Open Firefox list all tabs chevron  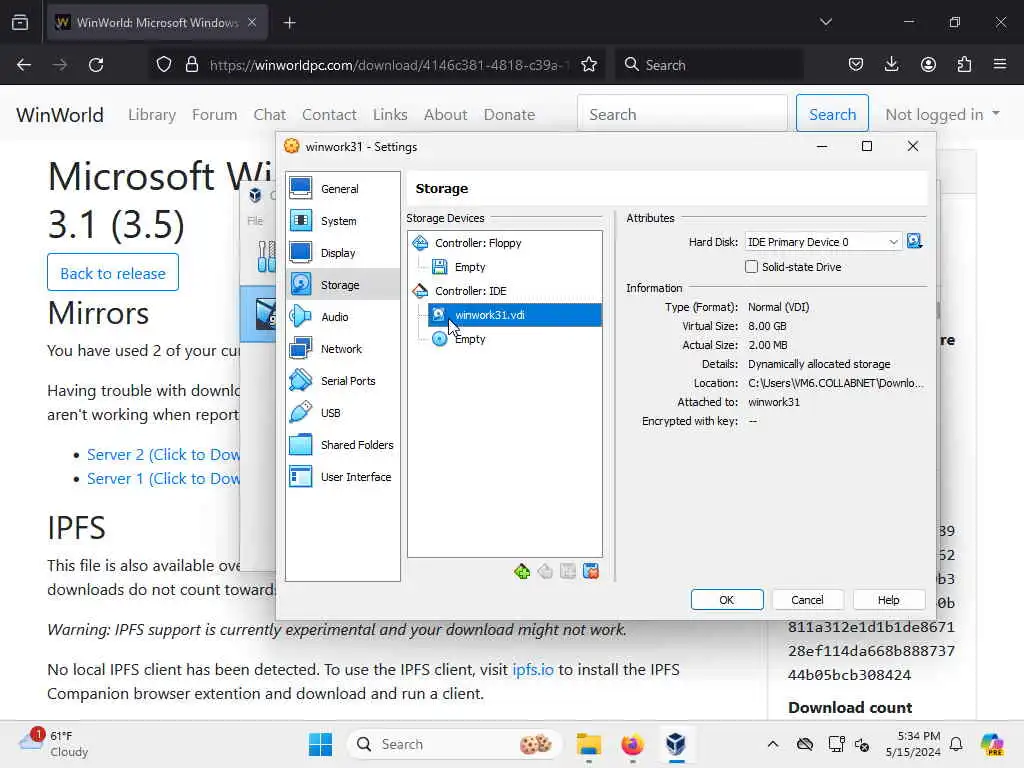(825, 22)
